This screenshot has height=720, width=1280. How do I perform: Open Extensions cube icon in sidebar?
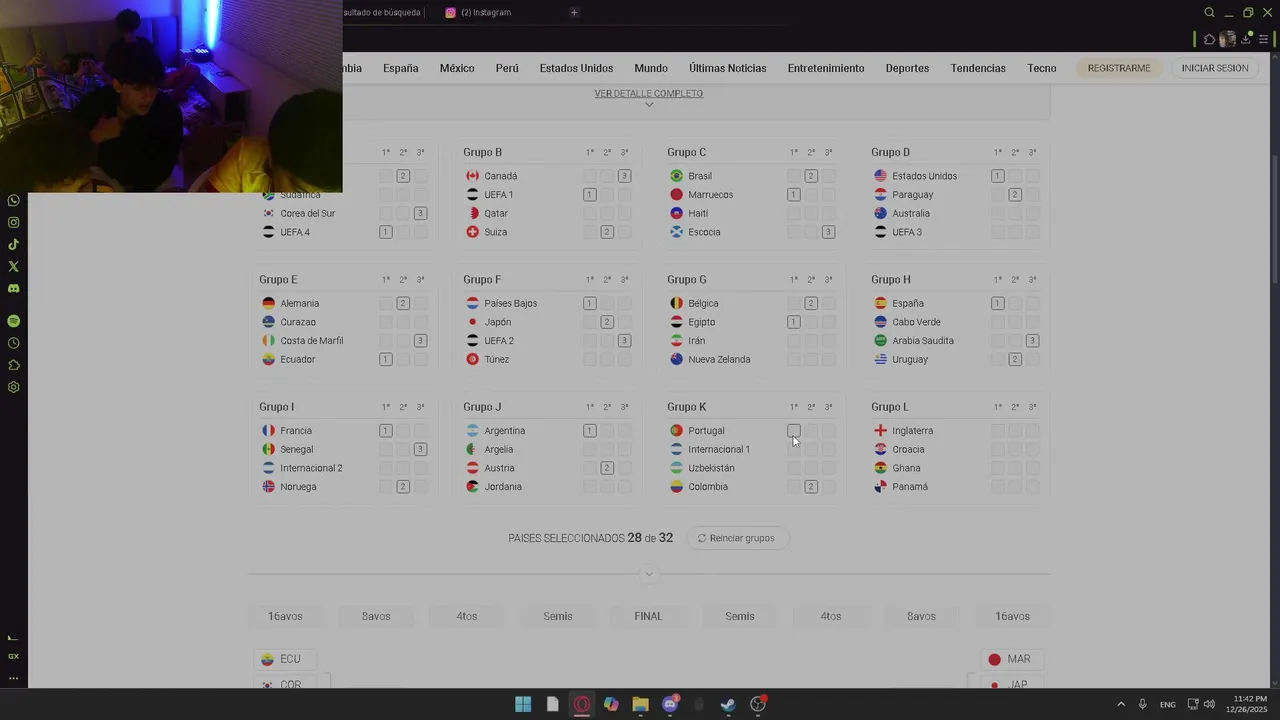pos(13,365)
